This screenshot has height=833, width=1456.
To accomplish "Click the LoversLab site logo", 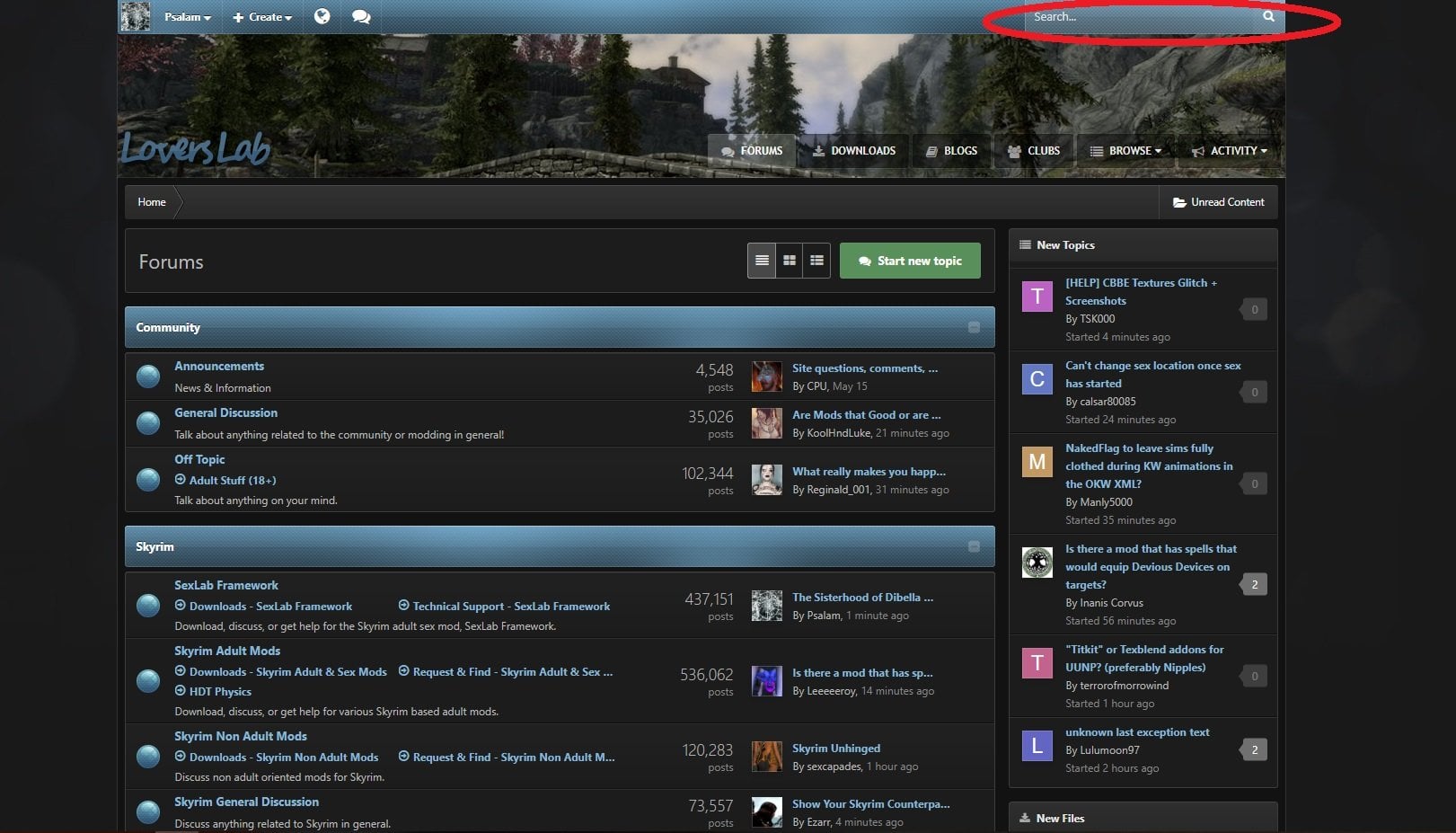I will [x=196, y=148].
